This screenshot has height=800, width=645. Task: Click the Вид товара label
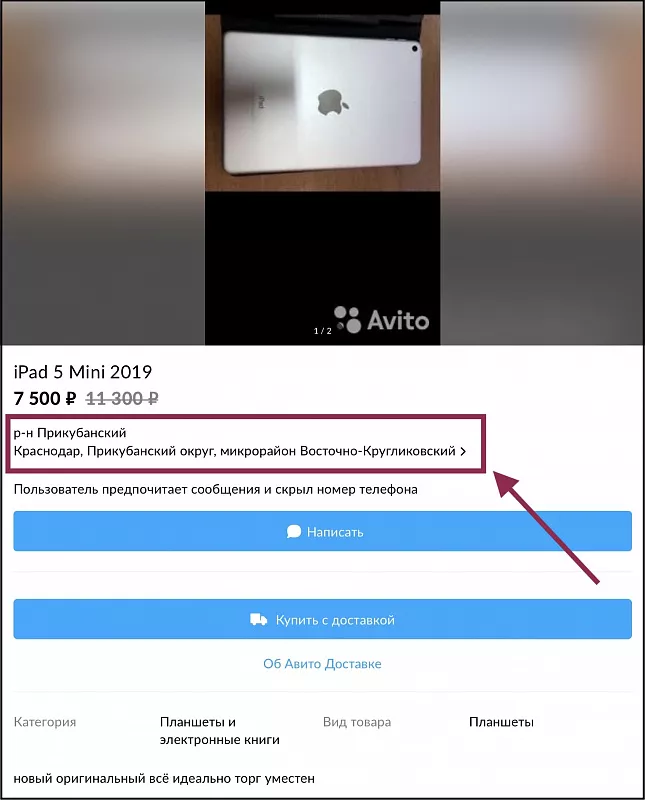pos(357,722)
